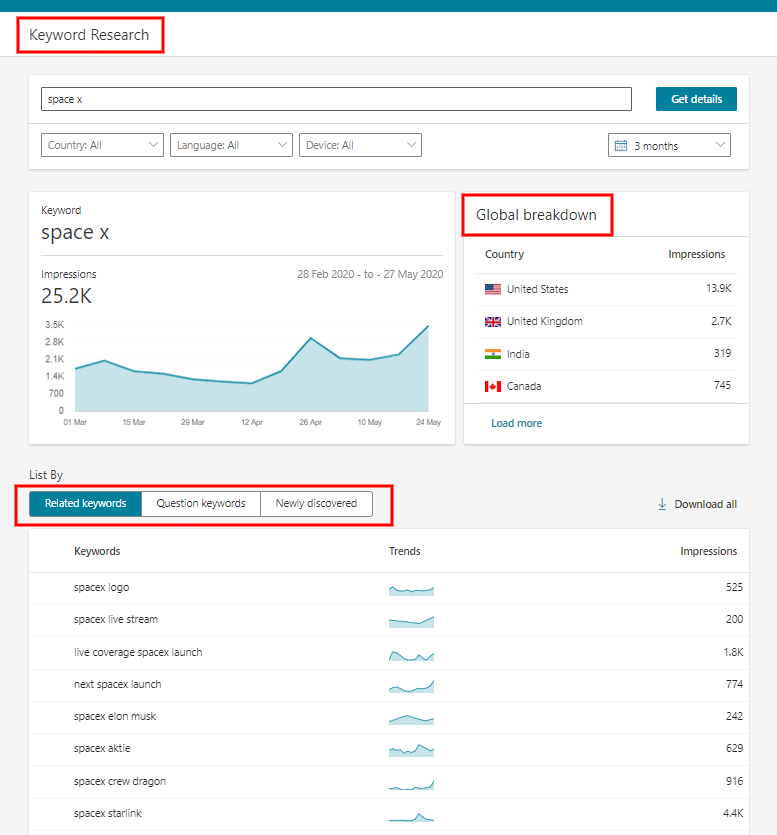Click the trend sparkline for spacex starlink

[x=411, y=817]
